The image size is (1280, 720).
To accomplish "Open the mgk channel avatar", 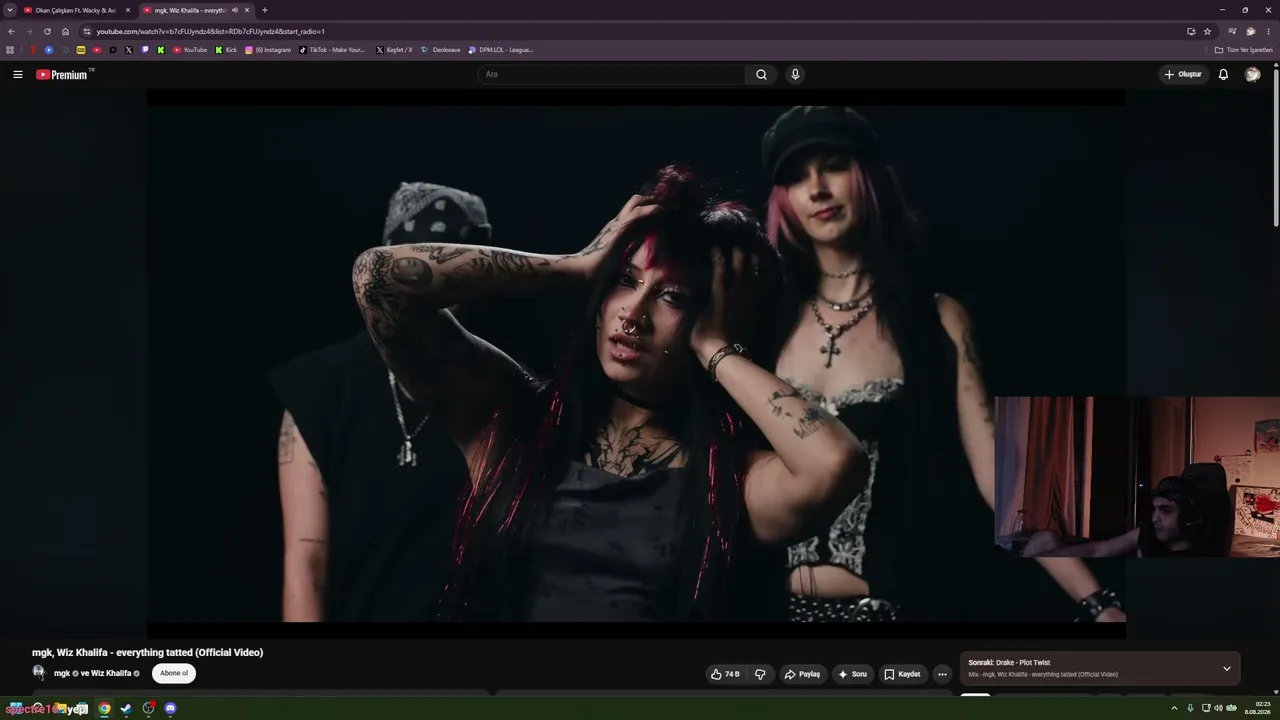I will [39, 673].
